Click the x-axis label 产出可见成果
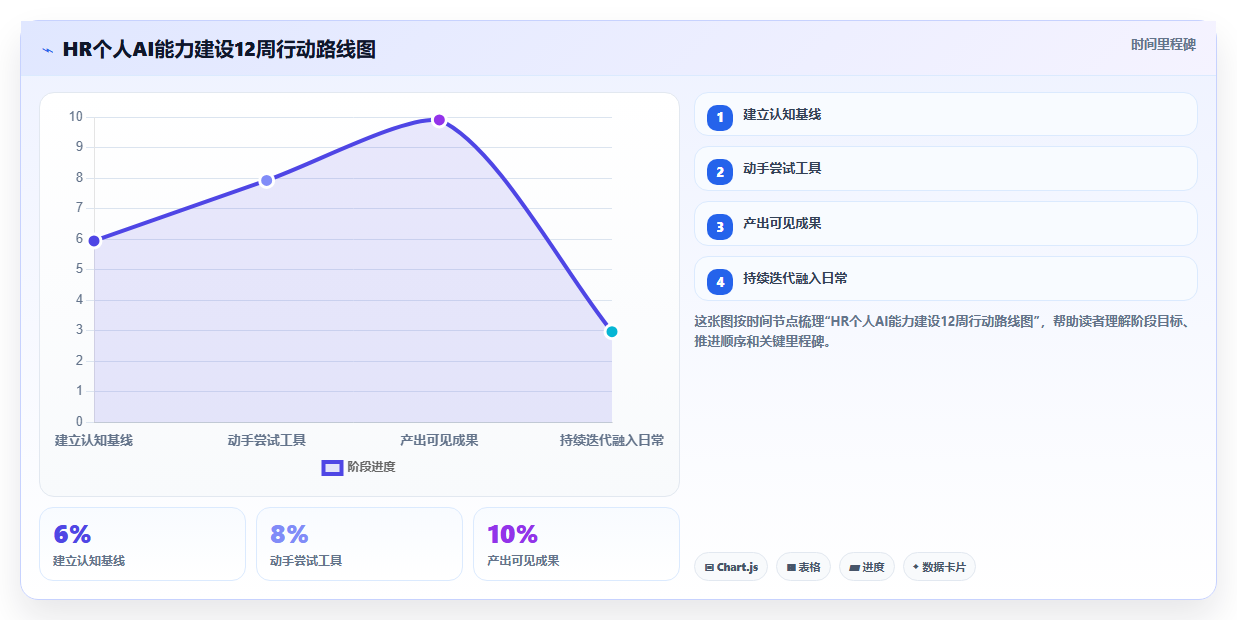 (x=439, y=440)
